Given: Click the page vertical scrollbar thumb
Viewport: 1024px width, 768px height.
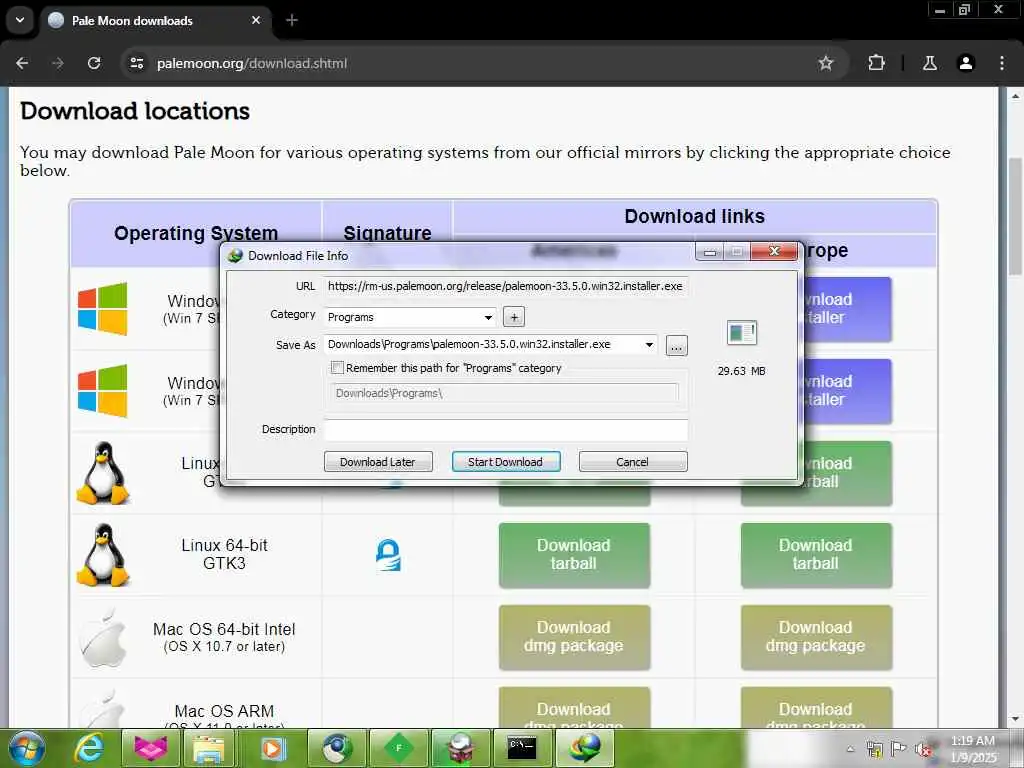Looking at the screenshot, I should (x=1015, y=216).
